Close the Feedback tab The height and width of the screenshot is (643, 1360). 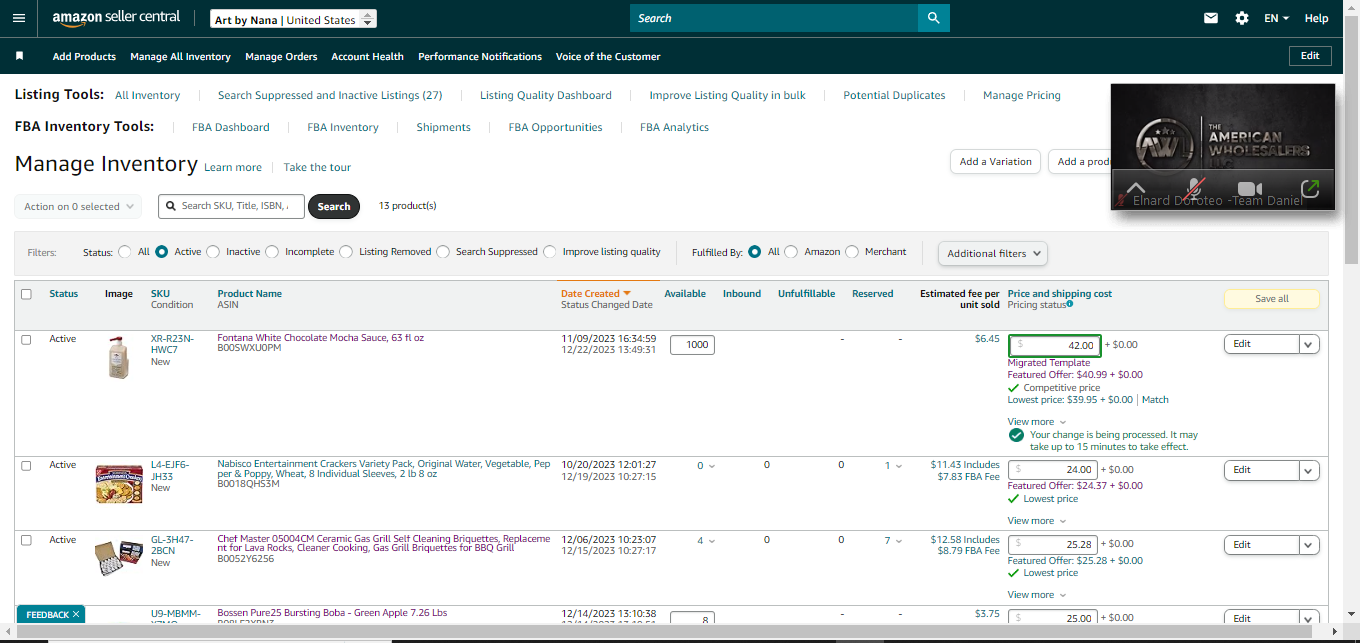pos(76,614)
